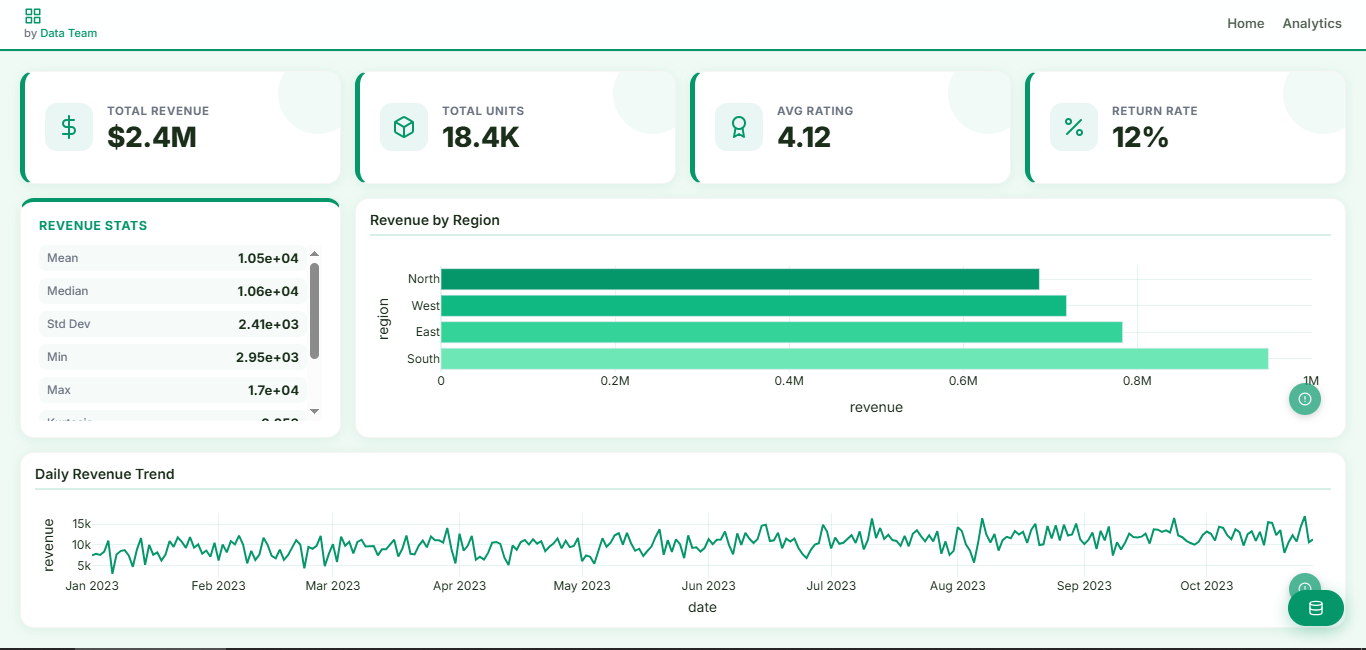The width and height of the screenshot is (1366, 650).
Task: Click the Max row in Revenue Stats
Action: [x=173, y=390]
